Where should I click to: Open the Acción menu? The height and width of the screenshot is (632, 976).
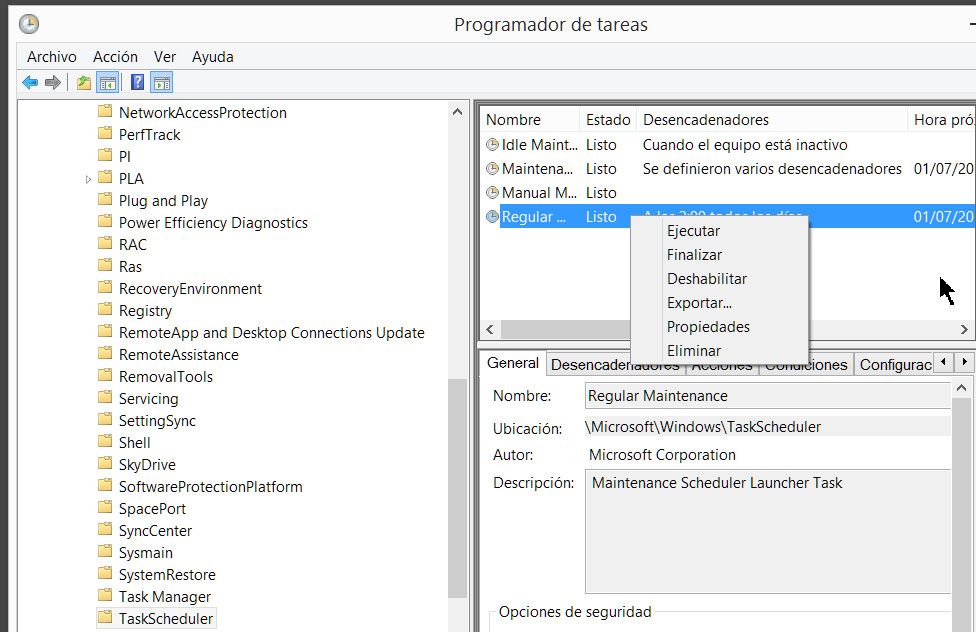pyautogui.click(x=115, y=57)
